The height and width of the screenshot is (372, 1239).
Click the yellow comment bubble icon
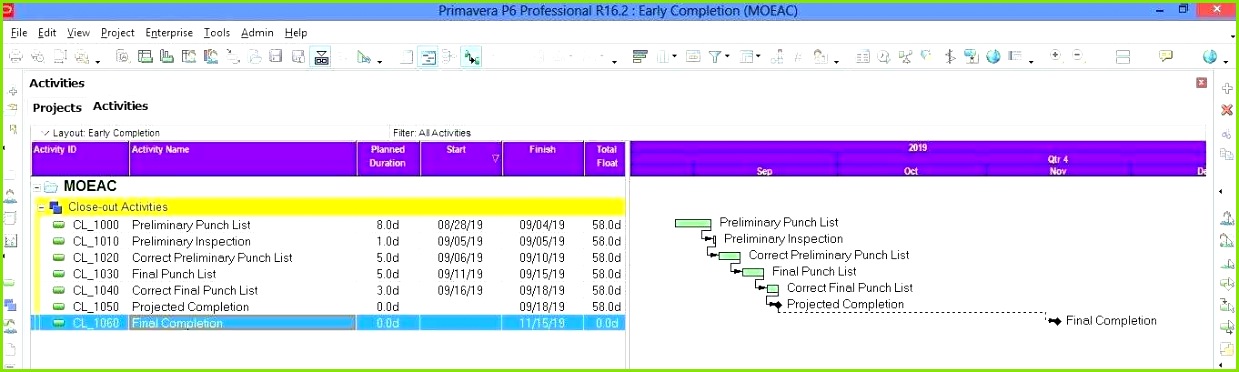tap(1166, 57)
